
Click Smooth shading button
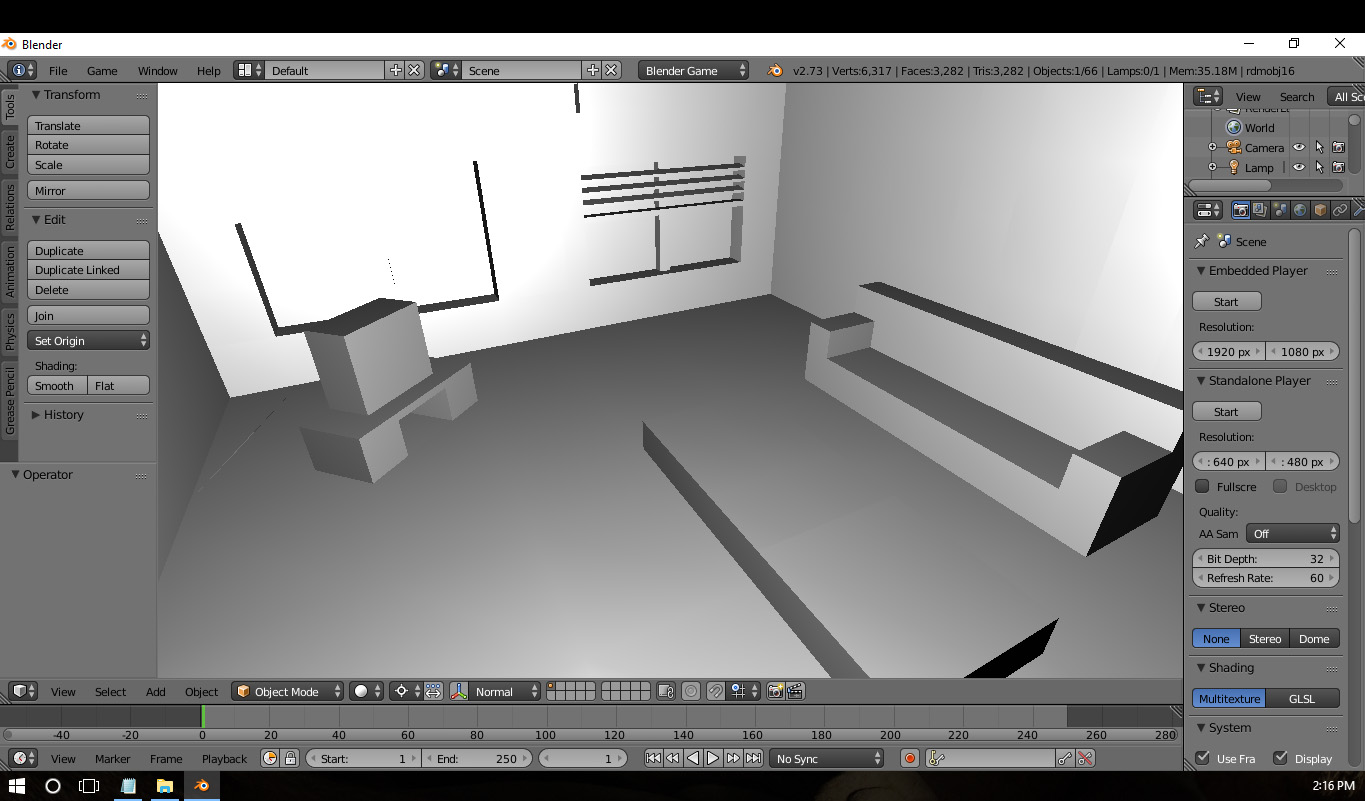(57, 385)
